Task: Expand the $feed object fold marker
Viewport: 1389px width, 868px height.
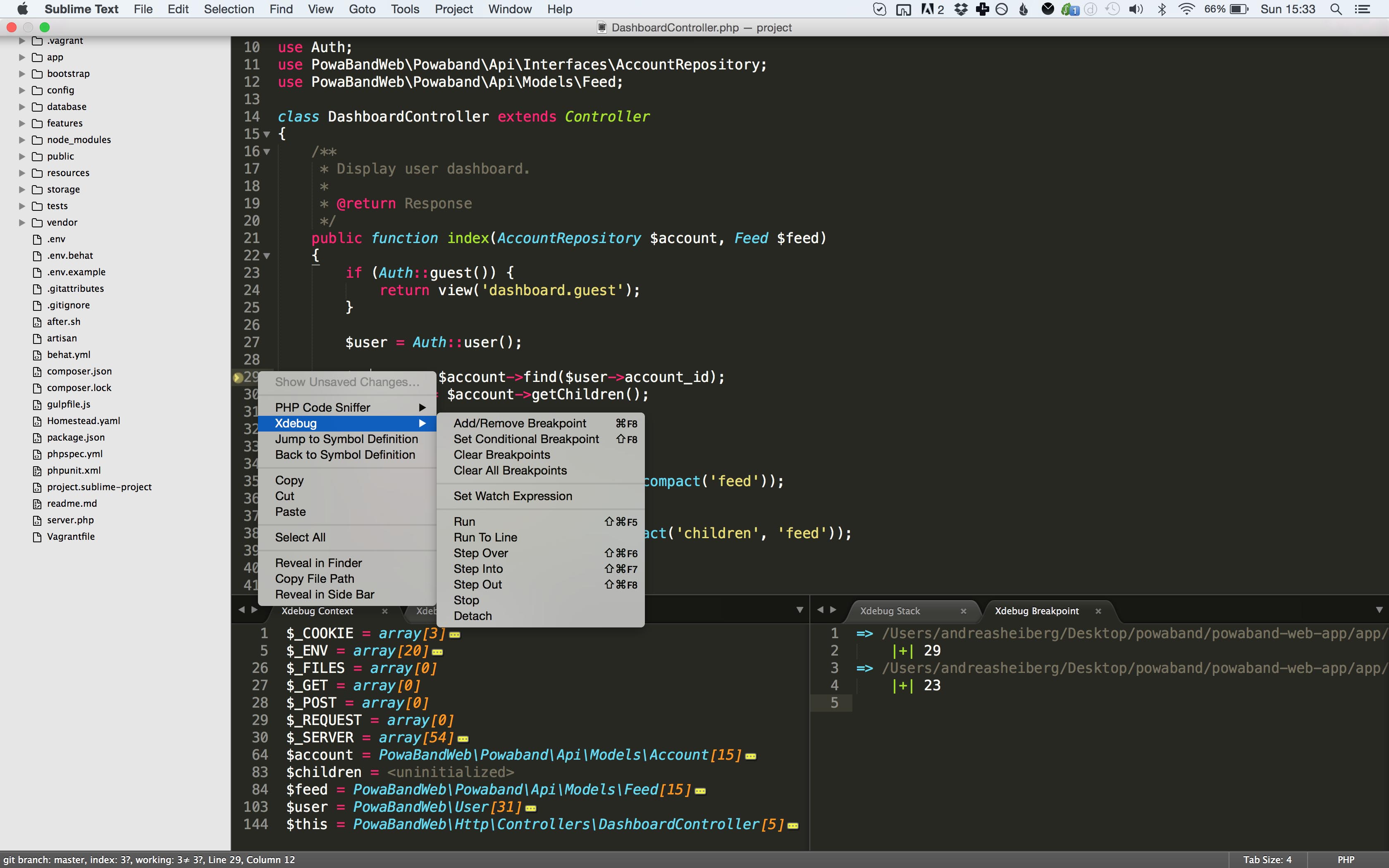Action: click(x=700, y=791)
